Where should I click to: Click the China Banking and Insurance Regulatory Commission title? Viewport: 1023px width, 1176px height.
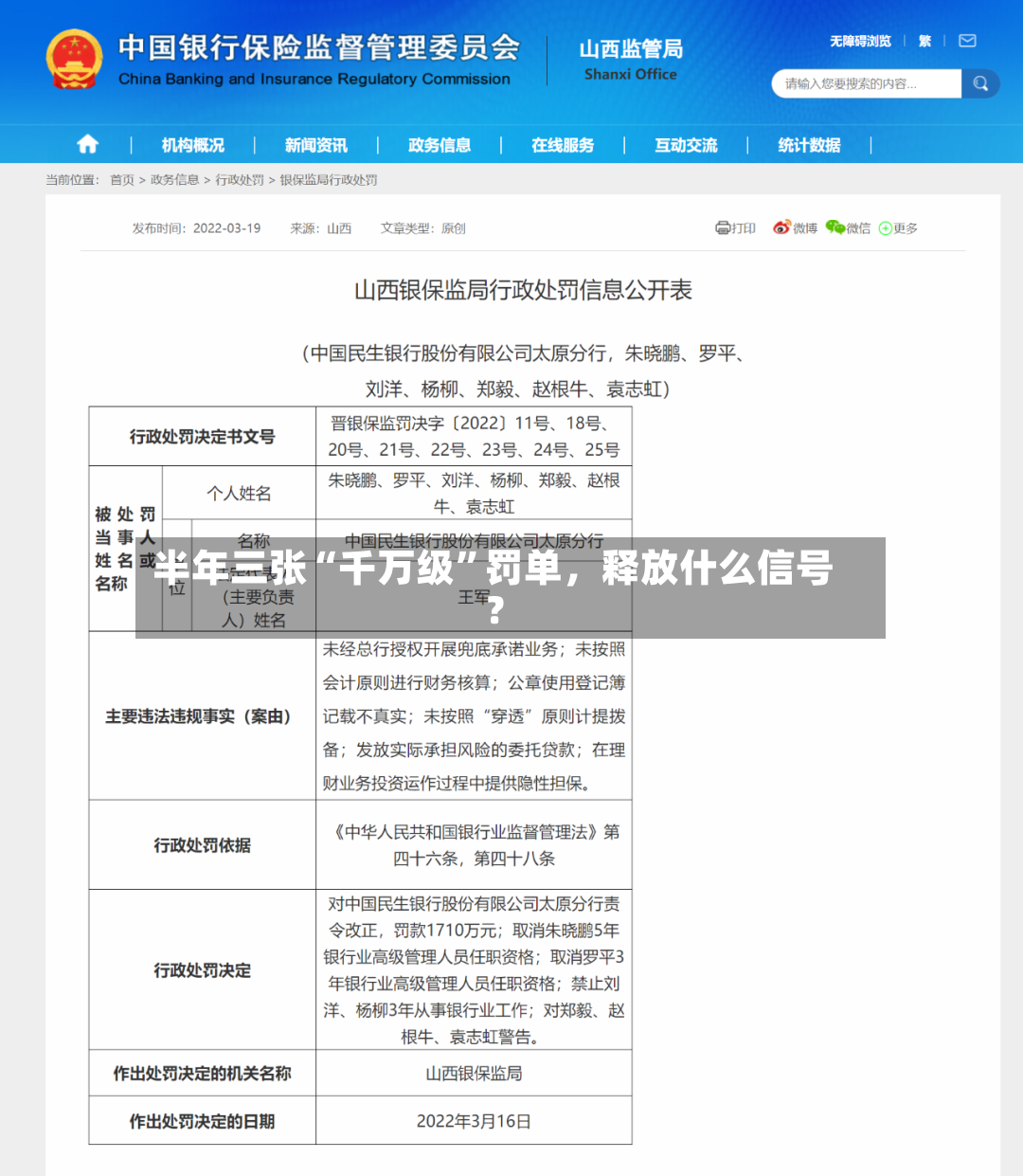[318, 59]
